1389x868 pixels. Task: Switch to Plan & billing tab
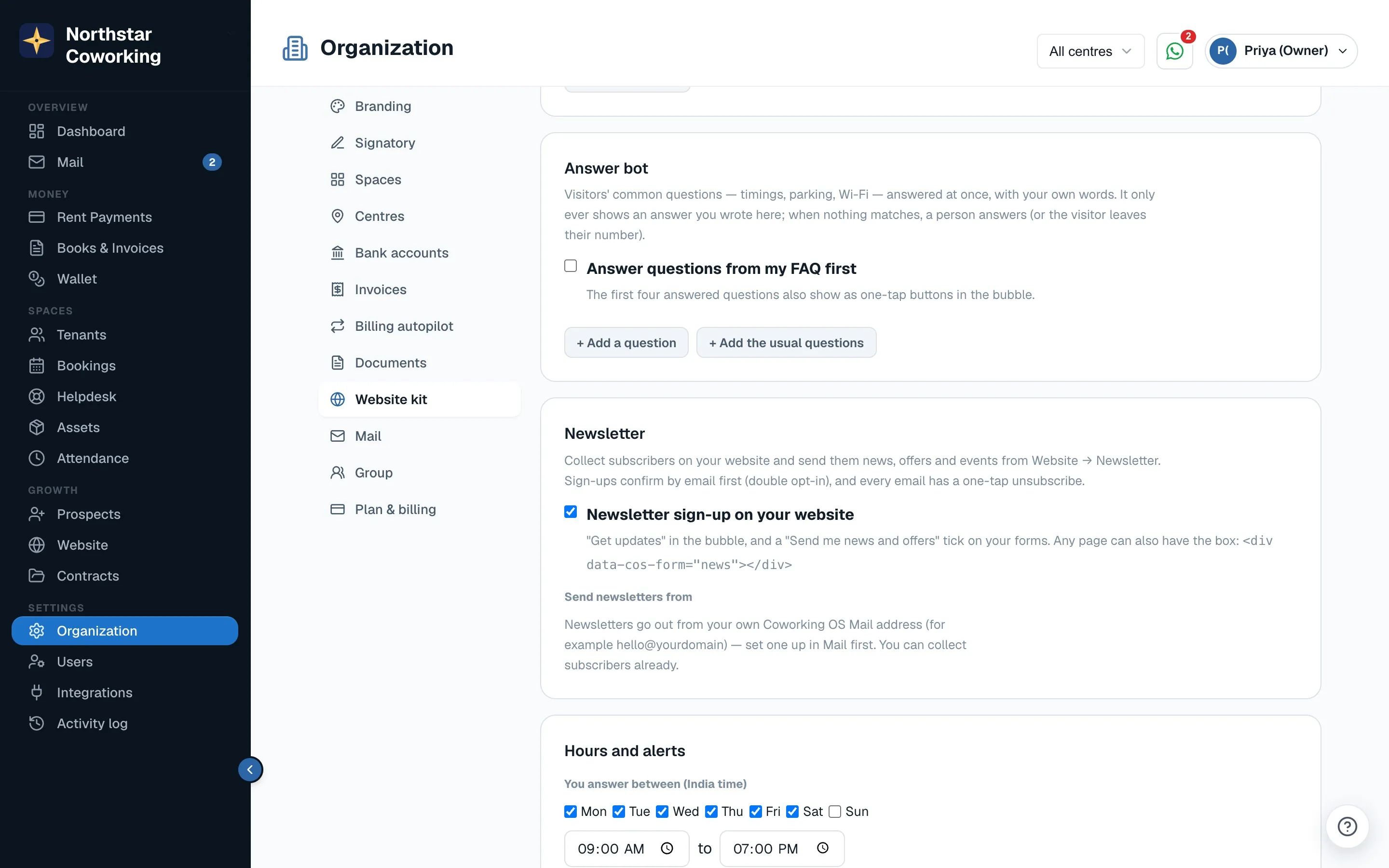click(420, 509)
